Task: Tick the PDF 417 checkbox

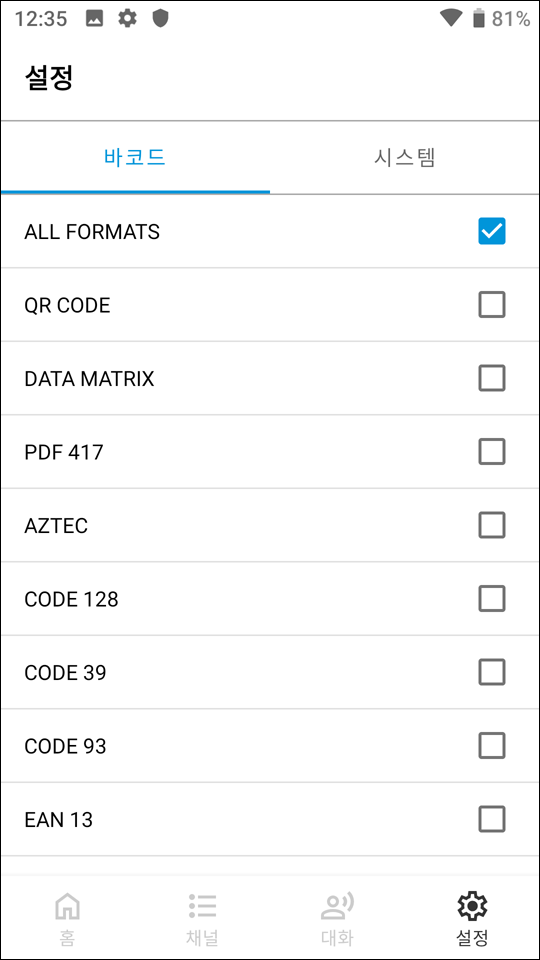Action: (492, 452)
